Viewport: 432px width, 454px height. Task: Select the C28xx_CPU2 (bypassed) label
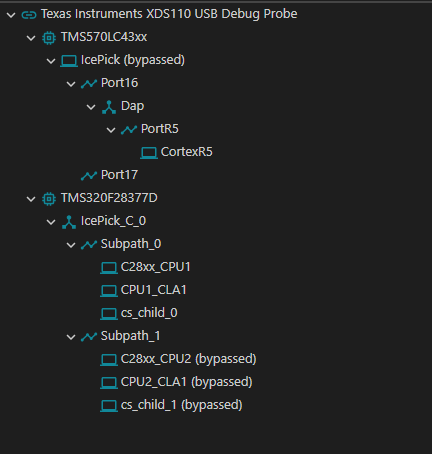pyautogui.click(x=189, y=359)
